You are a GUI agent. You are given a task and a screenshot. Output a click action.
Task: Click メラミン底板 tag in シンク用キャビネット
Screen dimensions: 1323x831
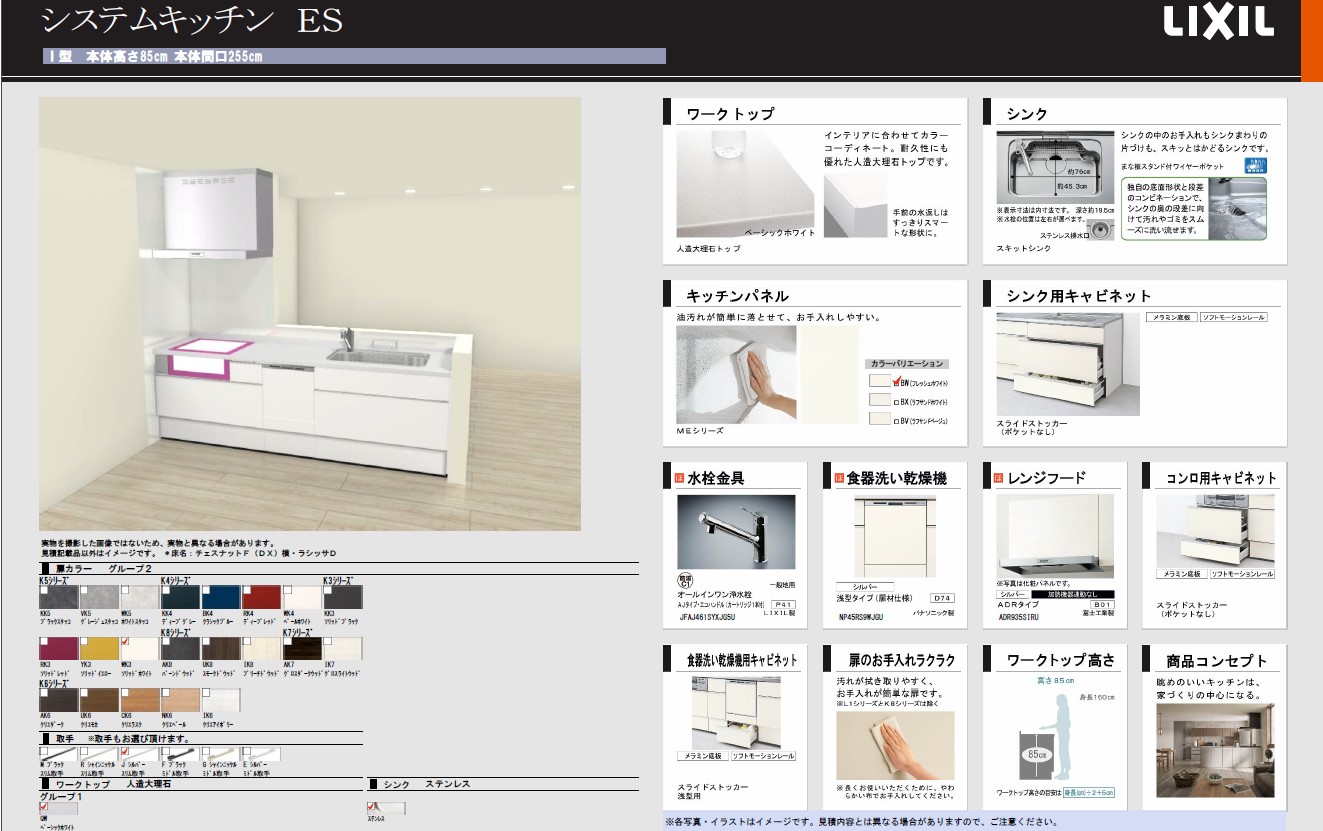[x=1172, y=317]
